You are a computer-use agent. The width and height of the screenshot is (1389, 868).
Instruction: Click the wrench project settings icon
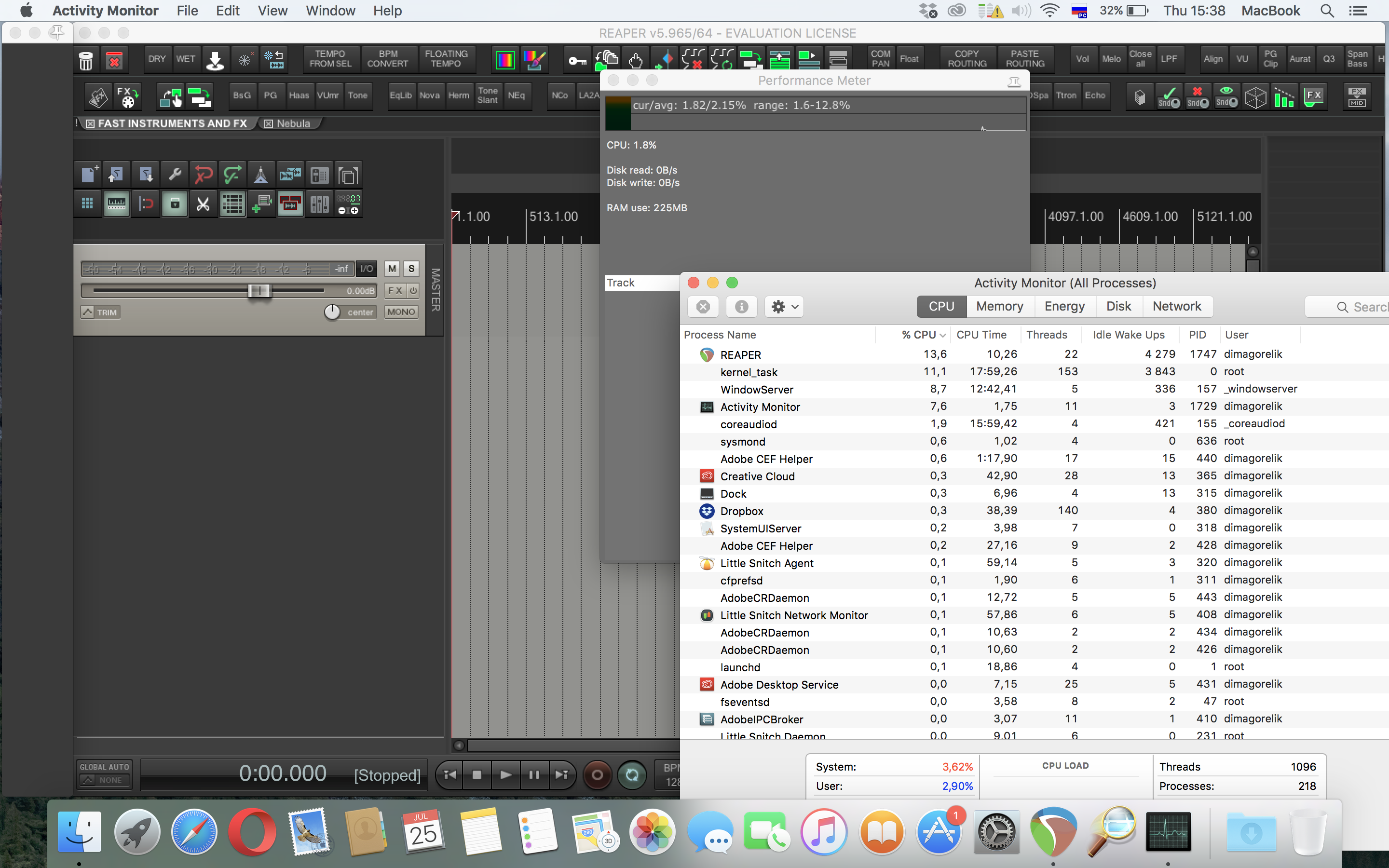click(x=175, y=175)
